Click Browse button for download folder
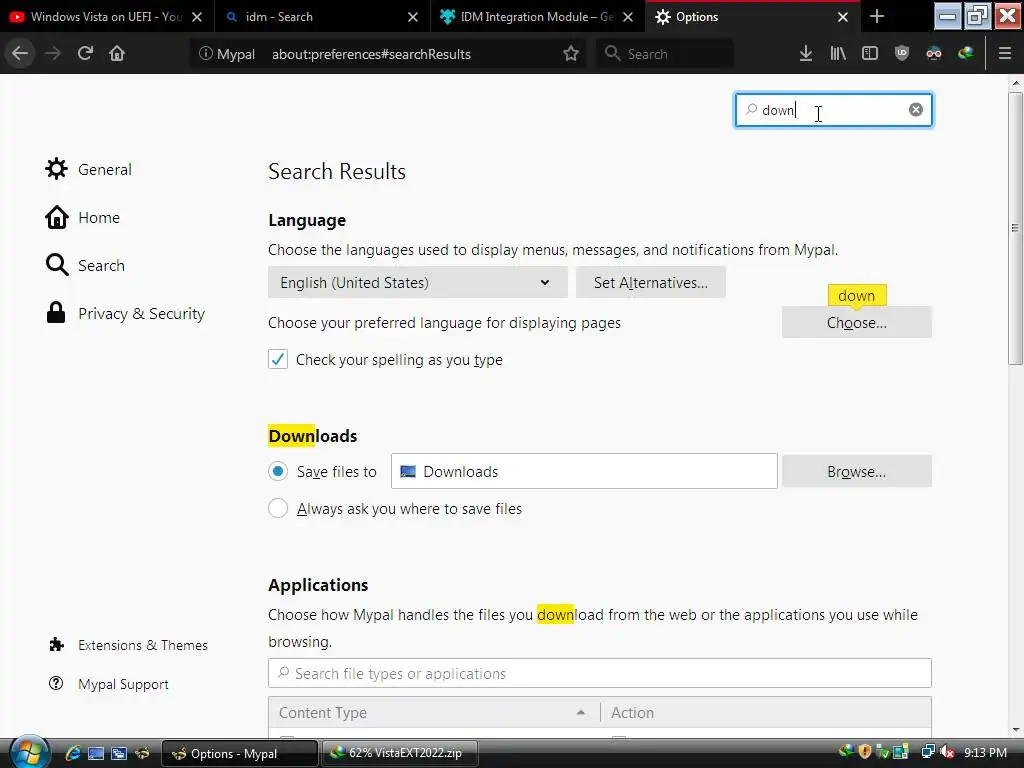The height and width of the screenshot is (768, 1024). [856, 472]
